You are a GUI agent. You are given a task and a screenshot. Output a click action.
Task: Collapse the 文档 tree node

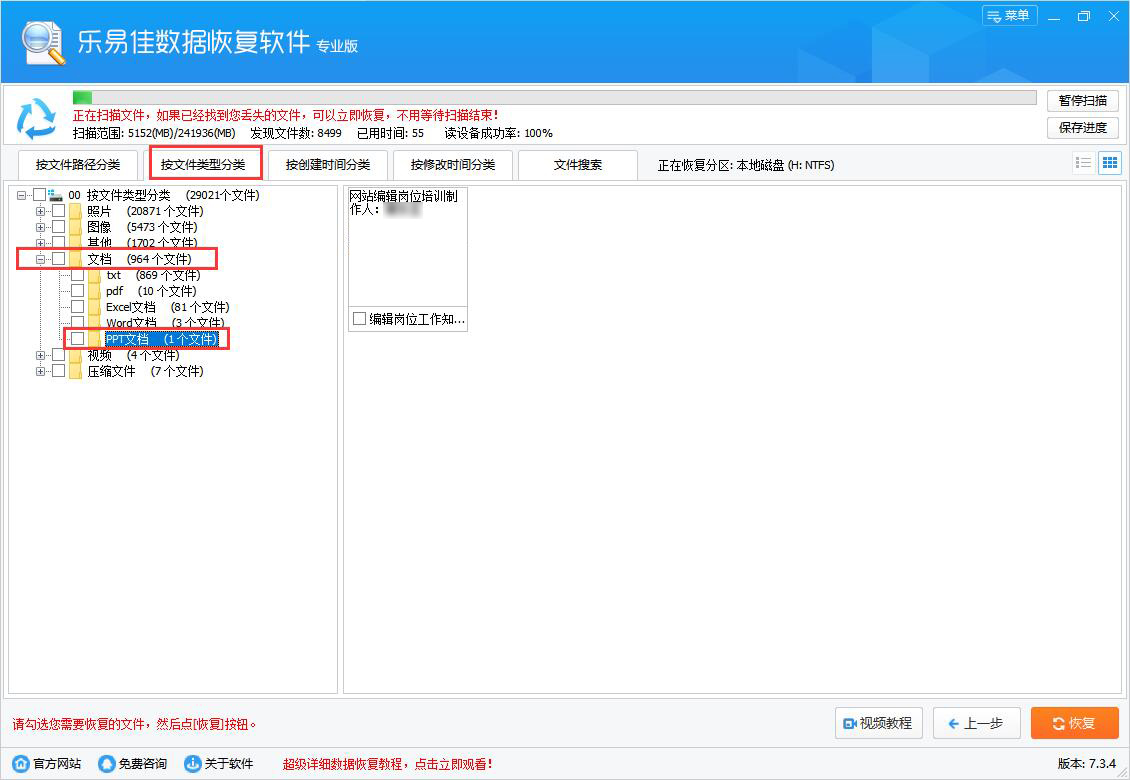pos(40,258)
